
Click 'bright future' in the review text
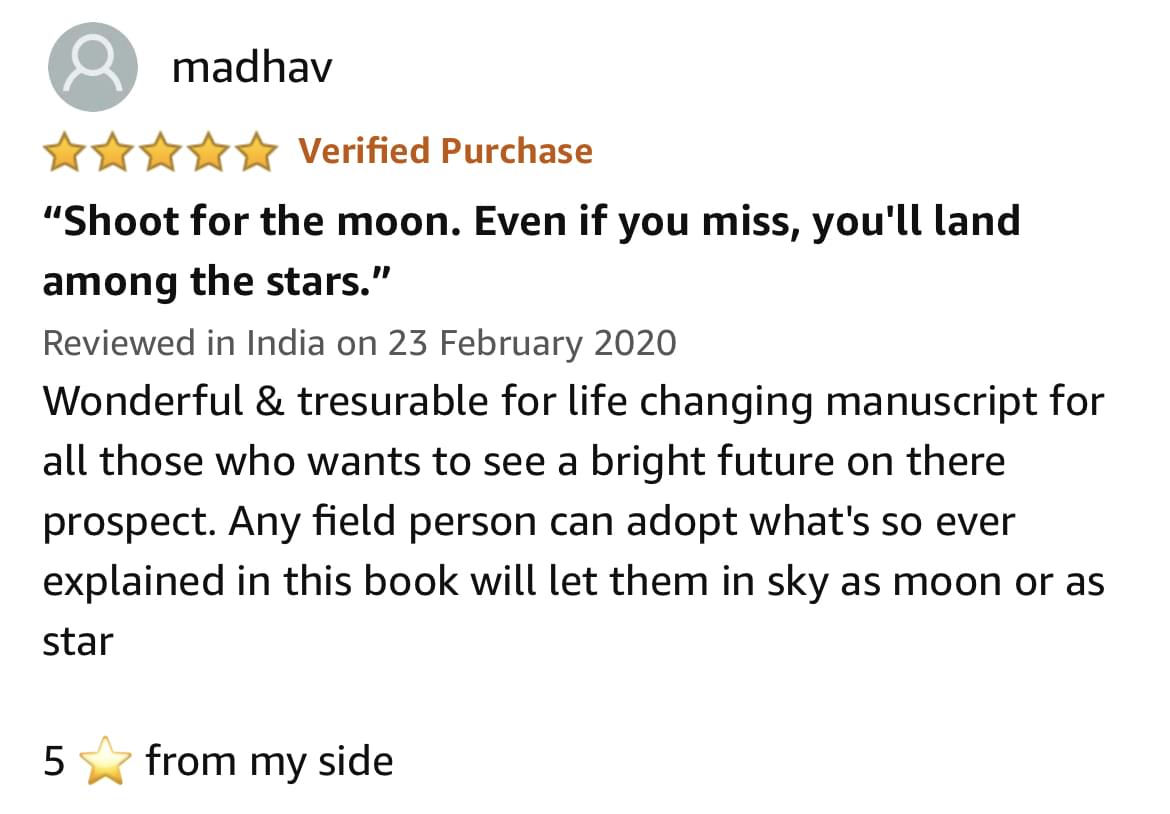click(x=712, y=462)
